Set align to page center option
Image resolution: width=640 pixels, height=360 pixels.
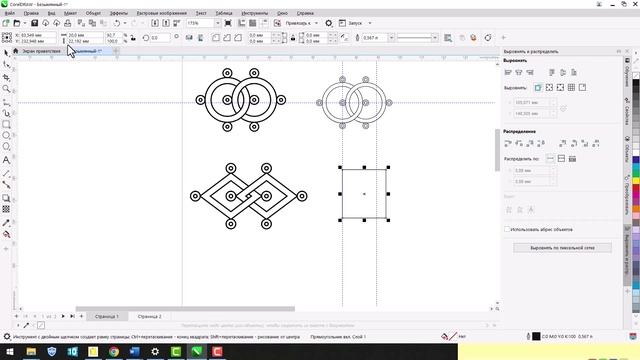pos(560,87)
